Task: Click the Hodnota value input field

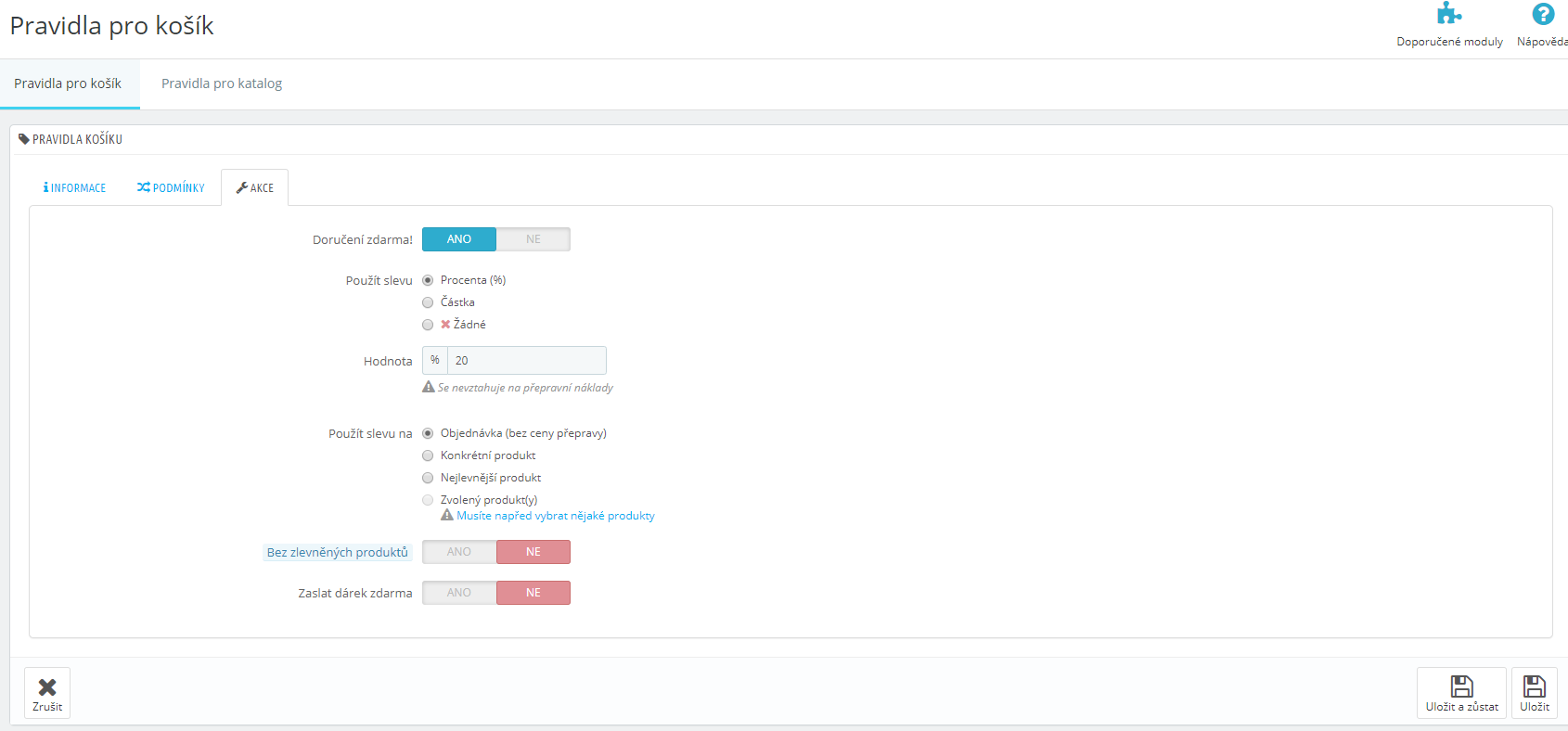Action: [527, 360]
